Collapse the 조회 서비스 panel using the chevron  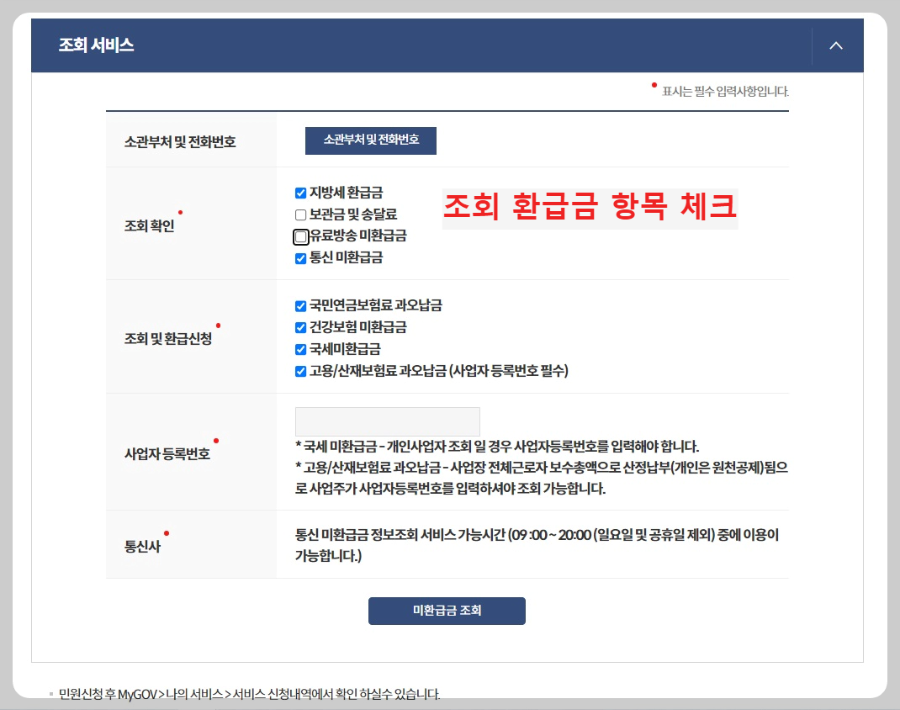coord(836,45)
